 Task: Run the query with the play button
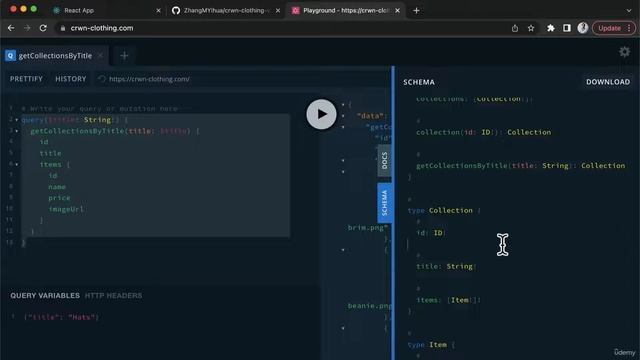click(321, 114)
